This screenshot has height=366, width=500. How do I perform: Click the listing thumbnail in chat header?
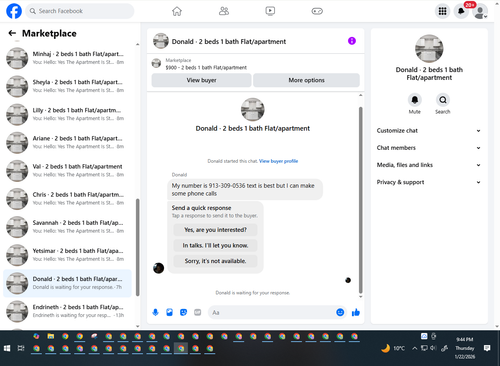161,41
